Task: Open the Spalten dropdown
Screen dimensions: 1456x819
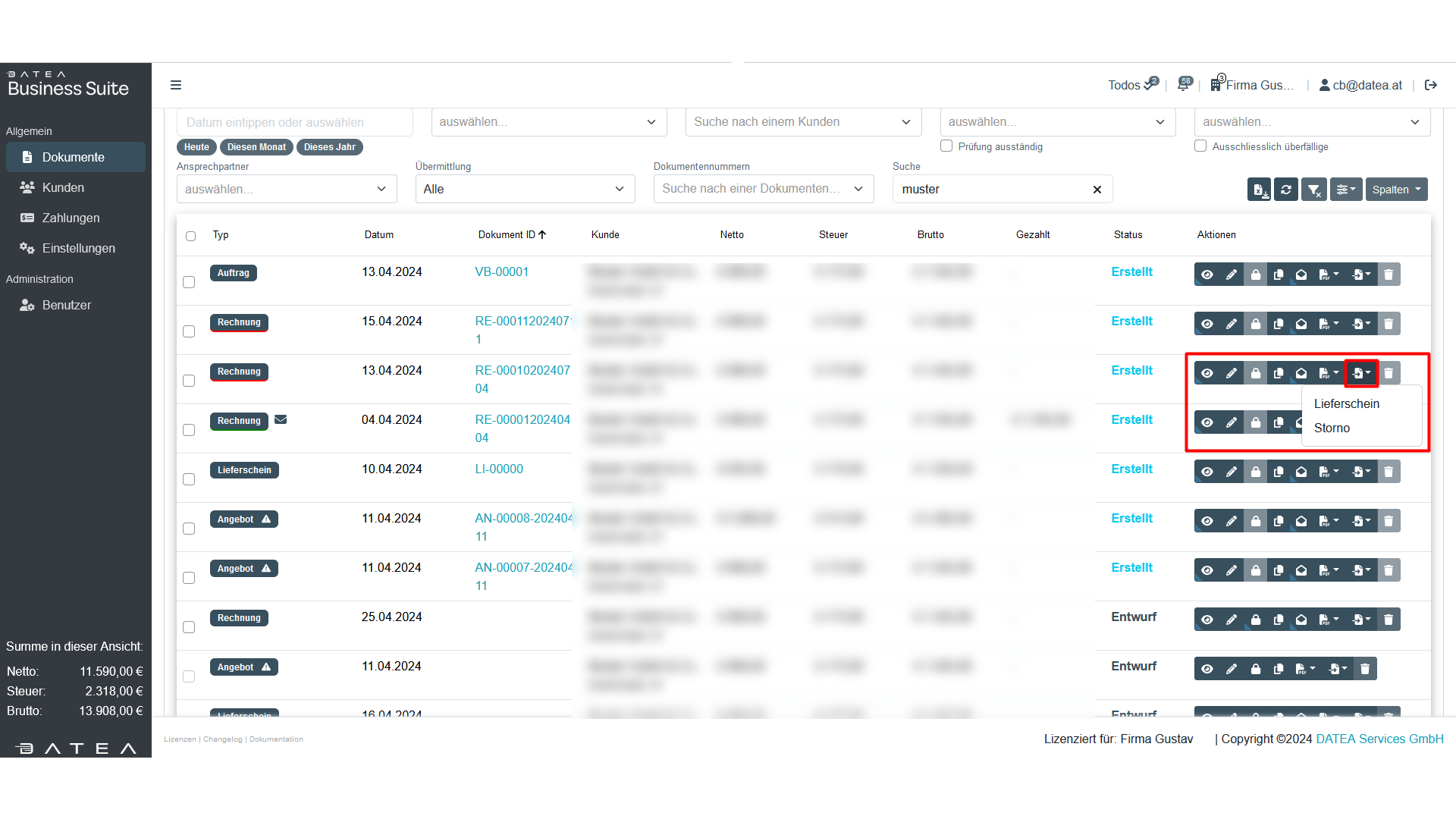Action: (x=1397, y=190)
